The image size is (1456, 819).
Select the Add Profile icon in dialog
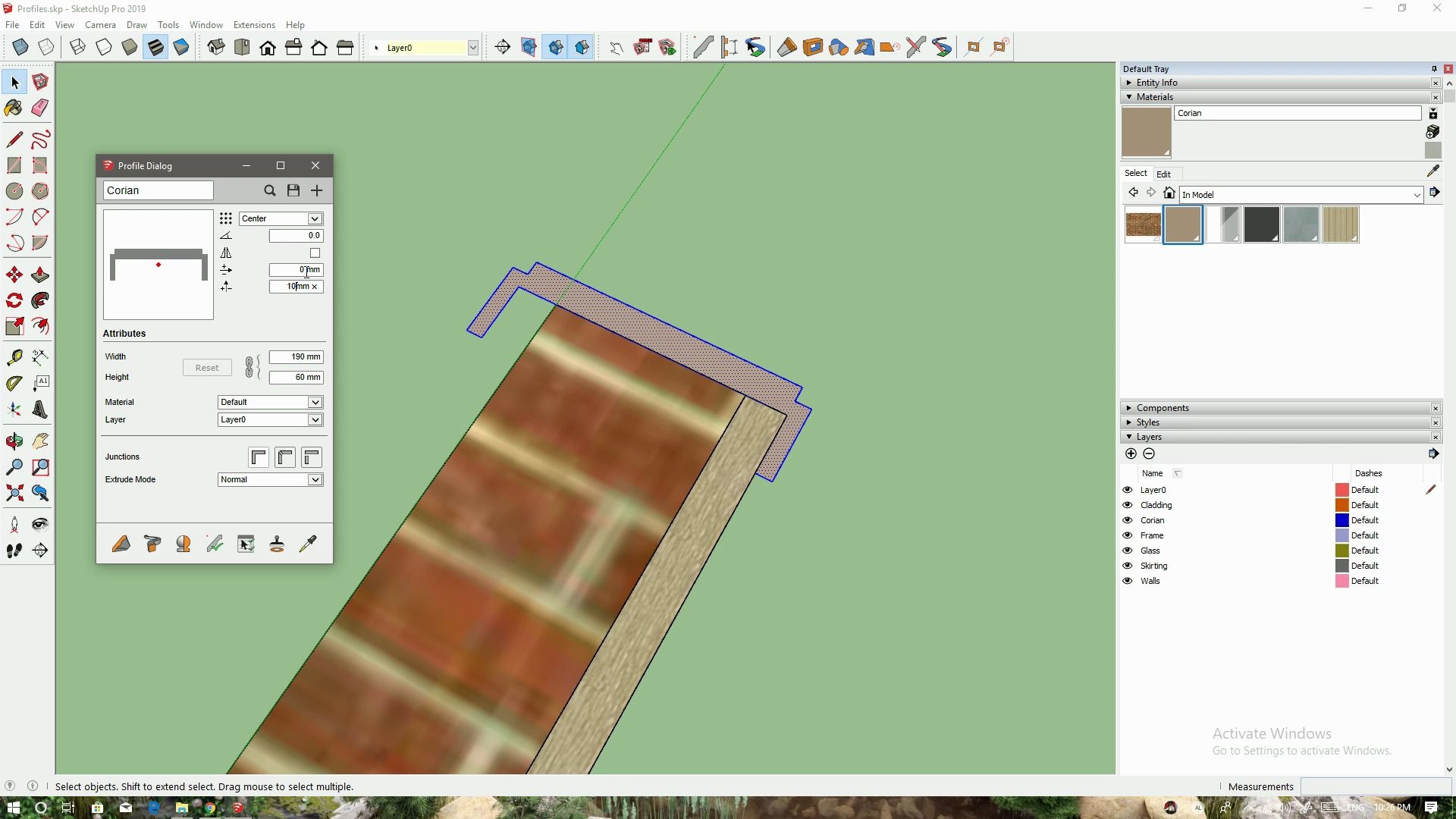(317, 190)
